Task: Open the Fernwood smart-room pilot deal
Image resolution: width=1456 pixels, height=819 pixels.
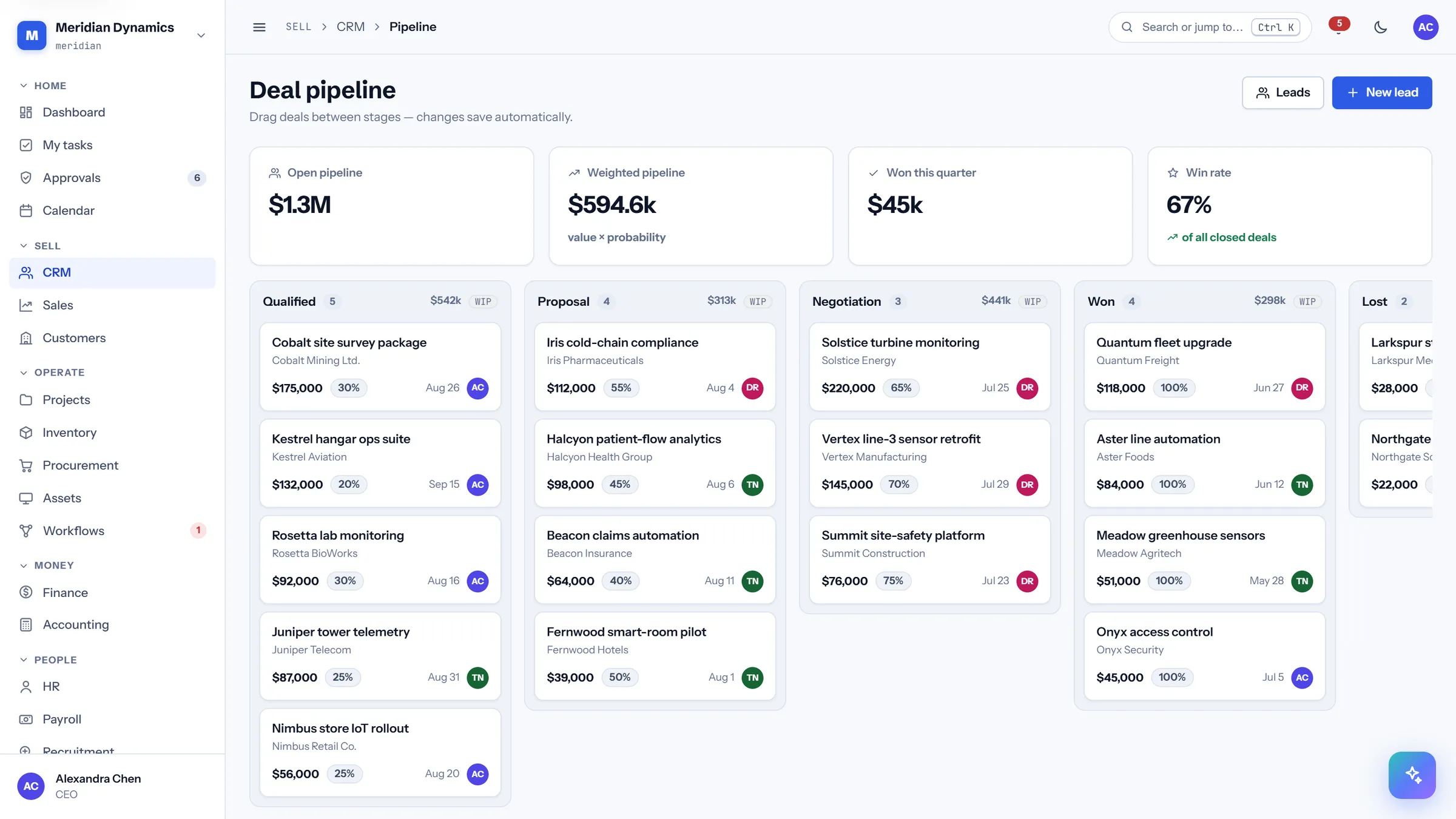Action: (x=655, y=656)
